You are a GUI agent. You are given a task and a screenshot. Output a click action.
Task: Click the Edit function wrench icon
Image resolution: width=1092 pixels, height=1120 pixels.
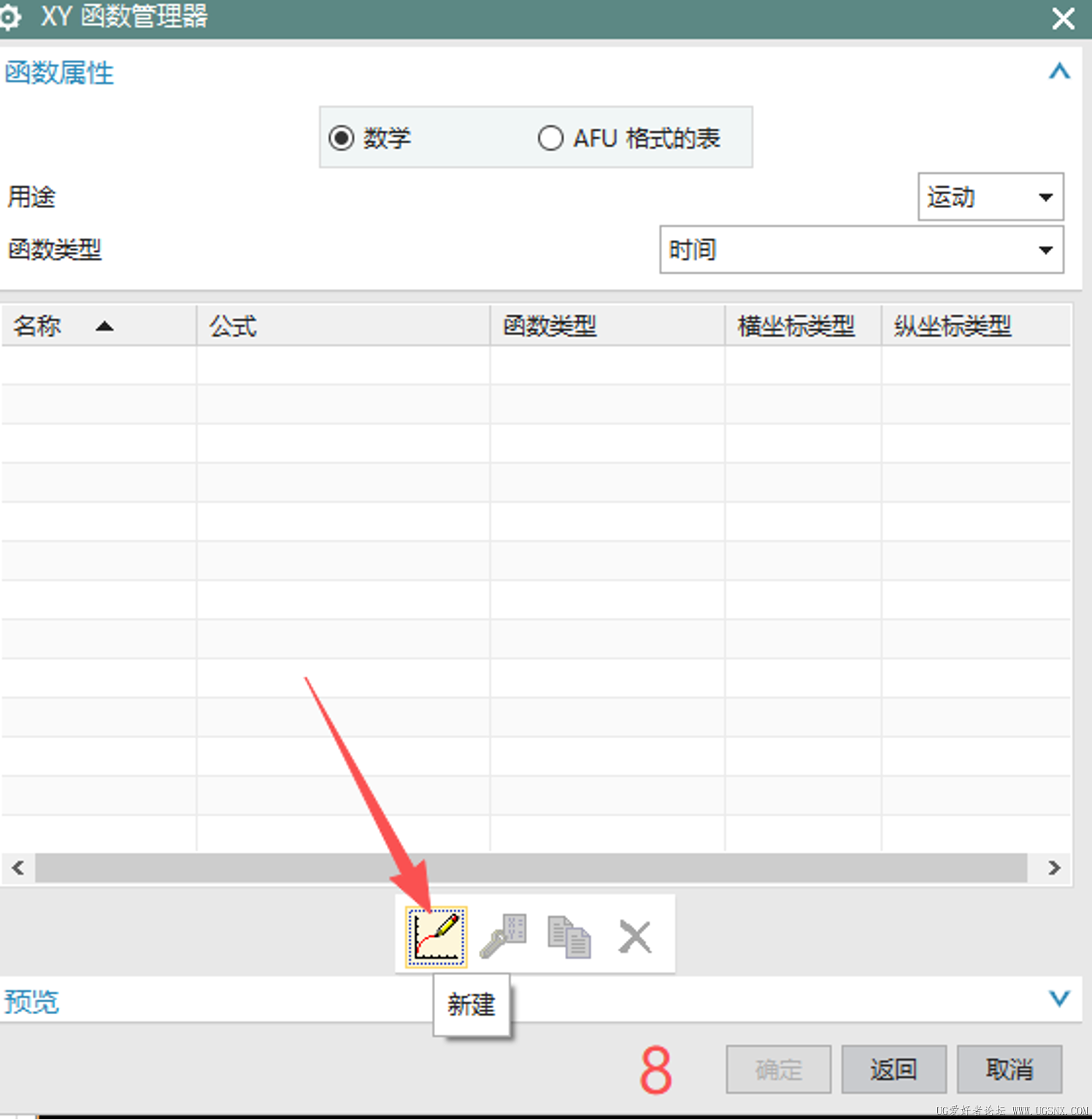coord(503,936)
